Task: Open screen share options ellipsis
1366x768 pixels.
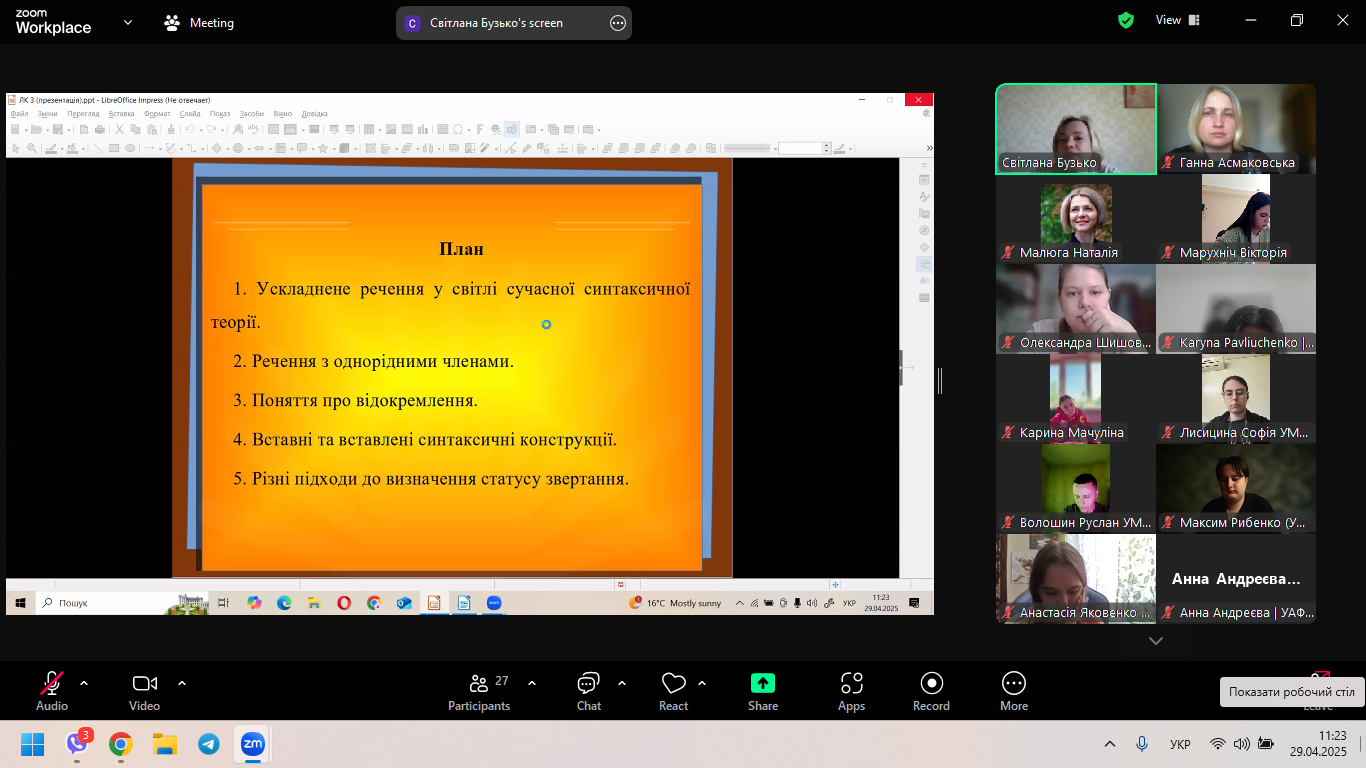Action: [618, 23]
